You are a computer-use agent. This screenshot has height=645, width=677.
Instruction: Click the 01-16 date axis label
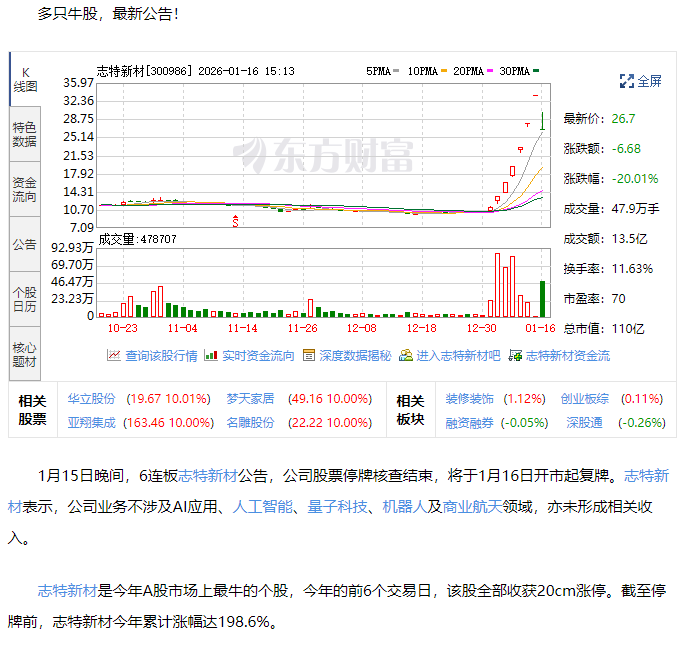pyautogui.click(x=540, y=329)
